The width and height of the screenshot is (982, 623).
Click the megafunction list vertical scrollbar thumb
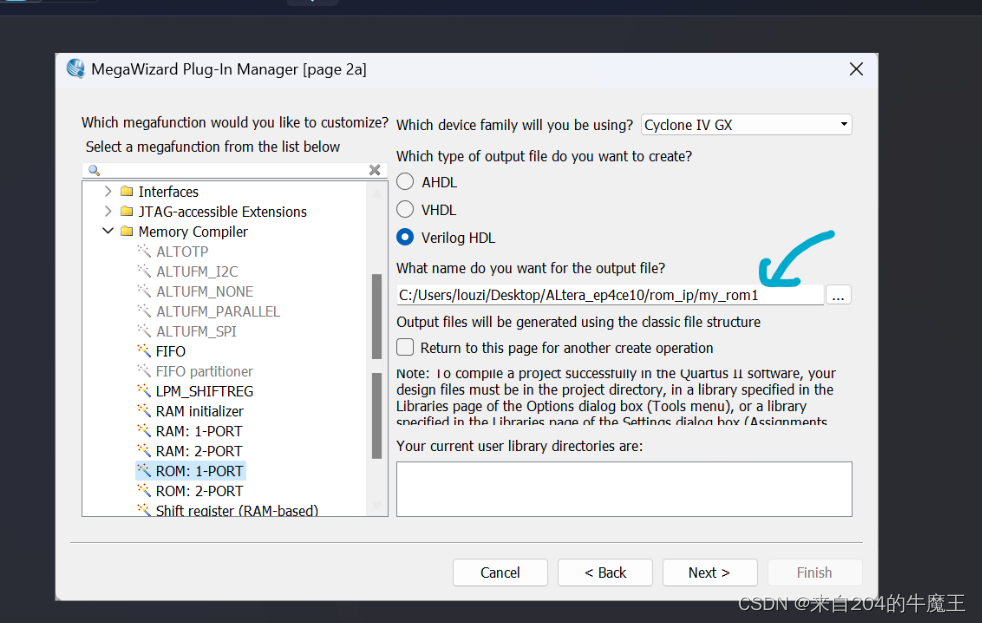click(x=376, y=366)
